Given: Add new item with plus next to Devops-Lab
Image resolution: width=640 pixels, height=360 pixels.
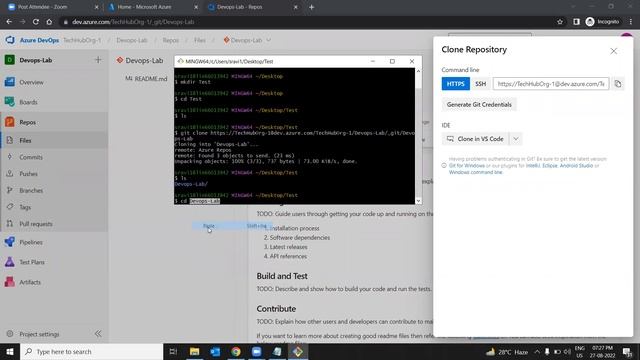Looking at the screenshot, I should [x=98, y=60].
